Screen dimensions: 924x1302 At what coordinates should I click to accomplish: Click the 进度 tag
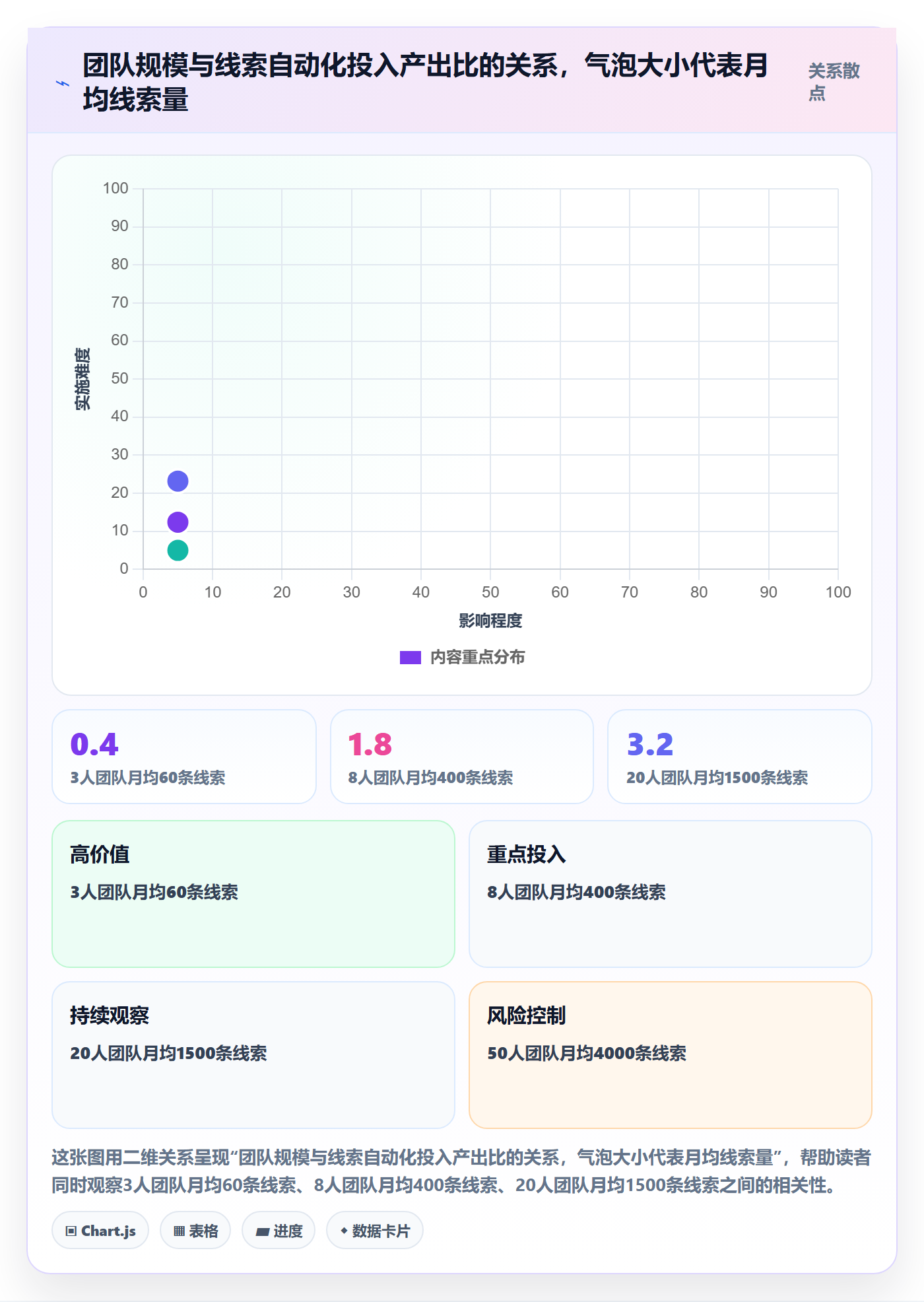279,1231
